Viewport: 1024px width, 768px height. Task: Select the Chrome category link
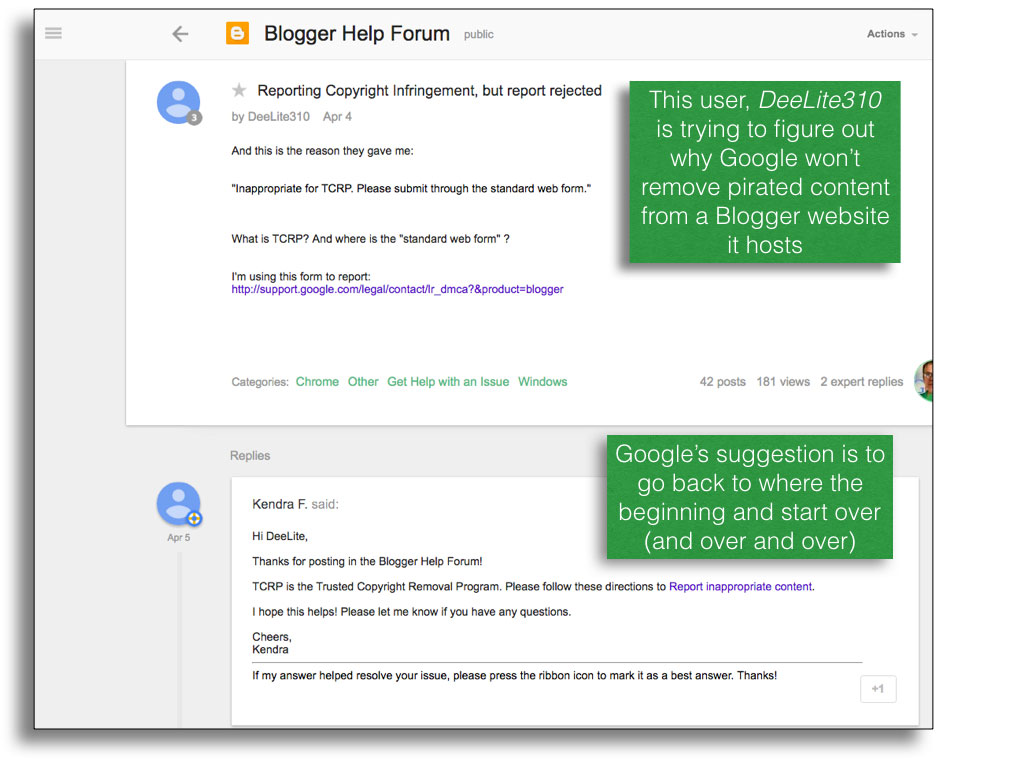(x=317, y=381)
